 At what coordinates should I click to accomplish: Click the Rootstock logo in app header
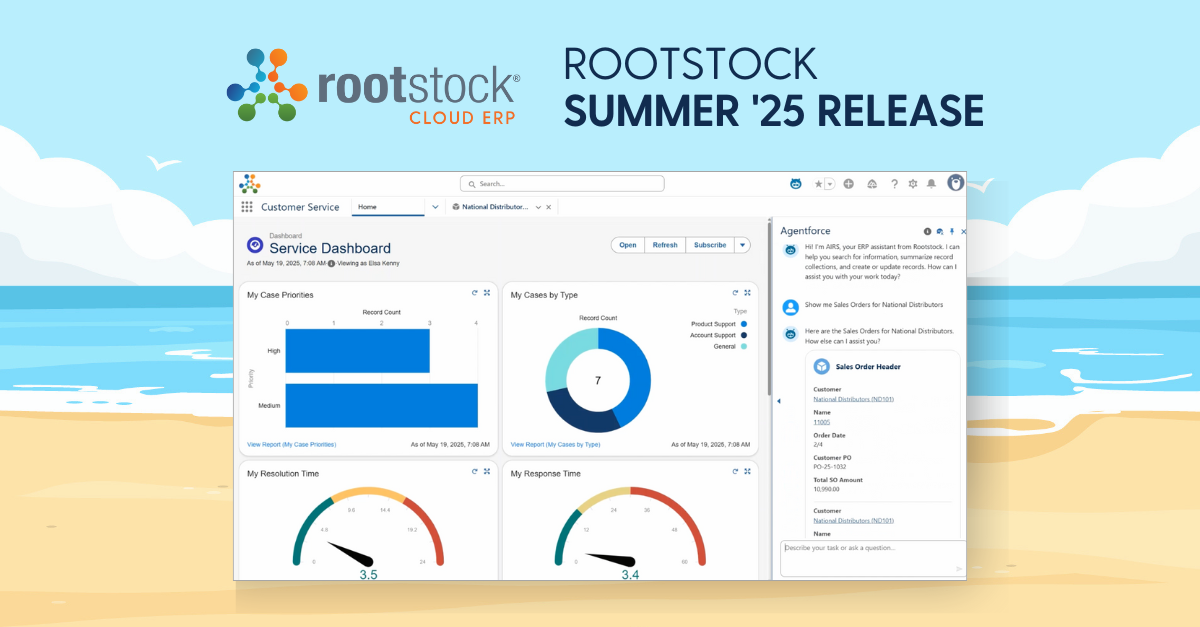point(249,183)
